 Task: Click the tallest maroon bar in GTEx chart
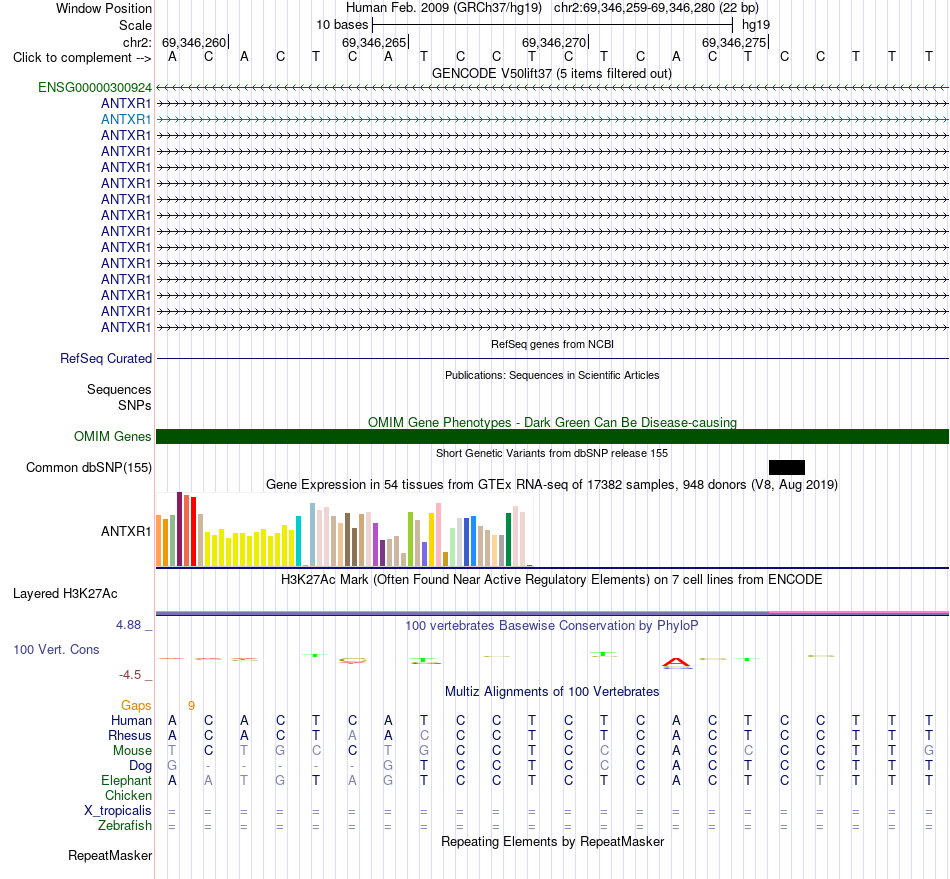click(179, 529)
